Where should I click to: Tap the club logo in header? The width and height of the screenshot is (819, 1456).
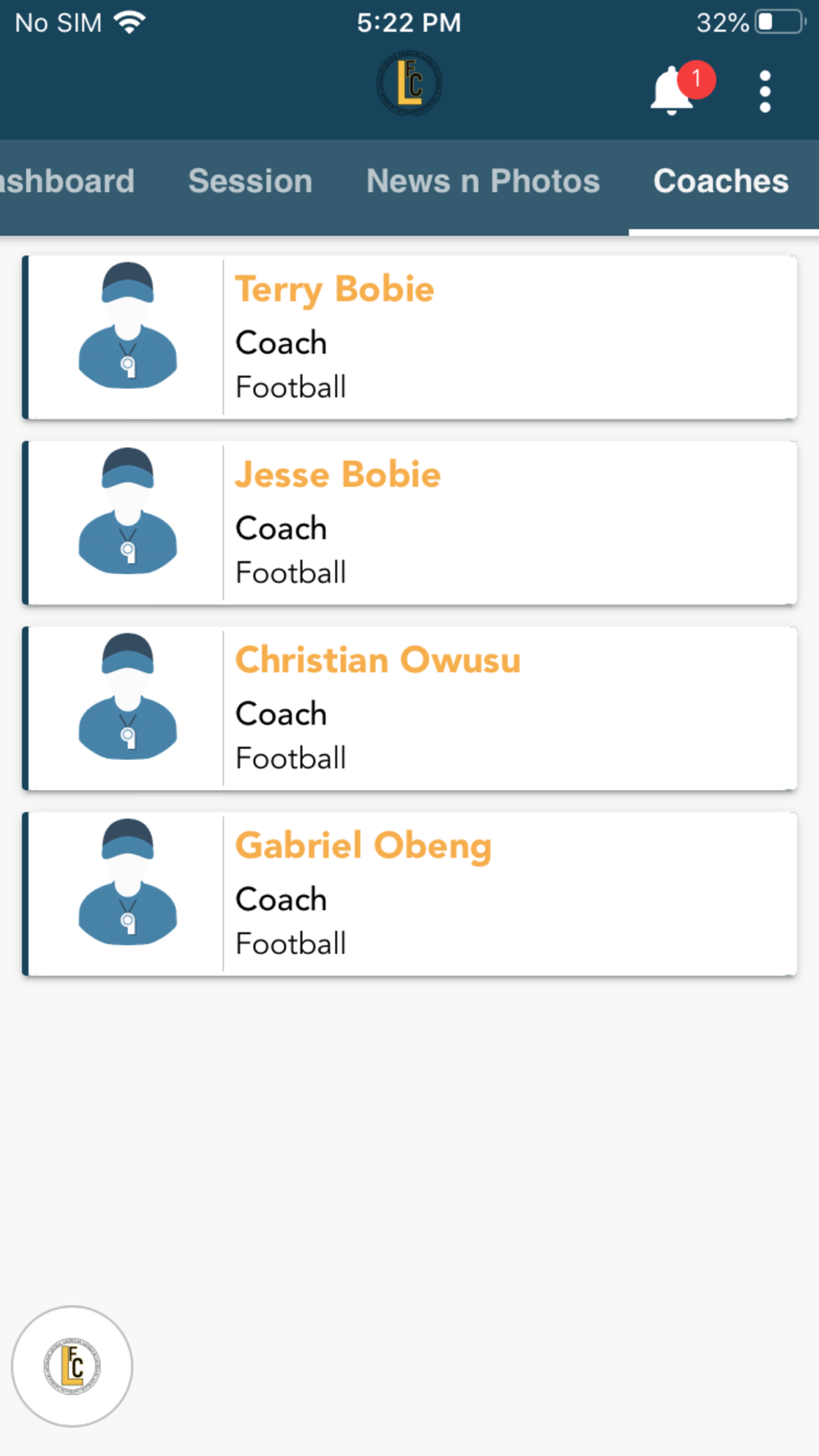[x=409, y=84]
